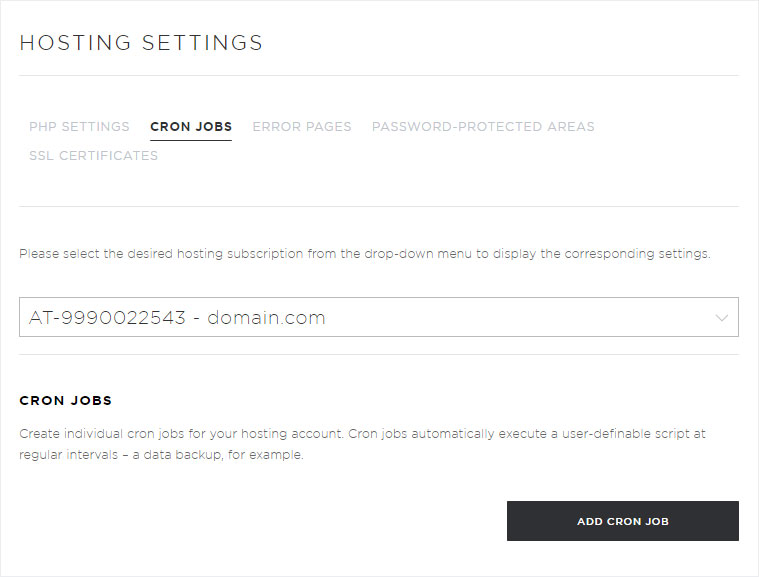This screenshot has width=759, height=577.
Task: Click the cron jobs description paragraph
Action: click(x=363, y=444)
